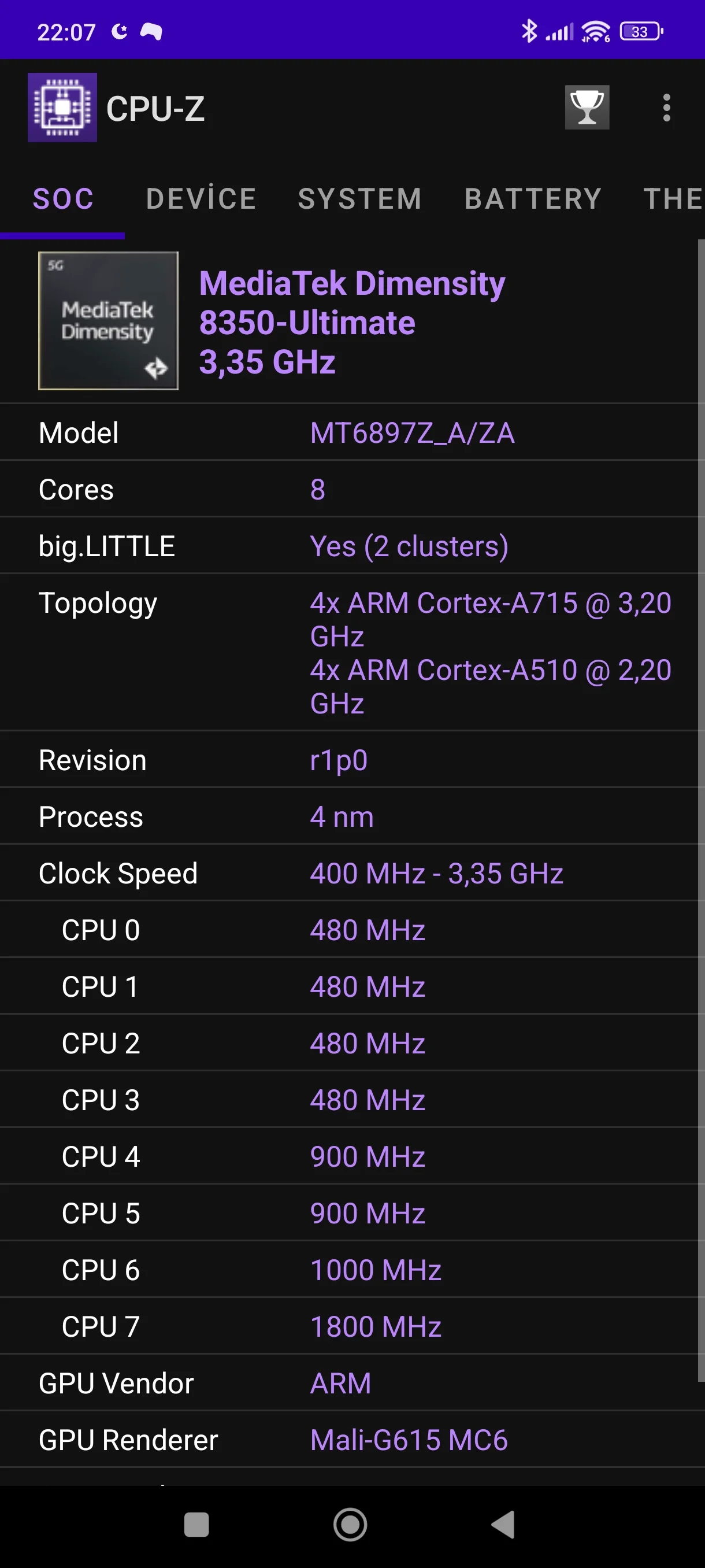Tap the Model row value MT6897Z_A/ZA
The height and width of the screenshot is (1568, 705).
click(x=412, y=433)
